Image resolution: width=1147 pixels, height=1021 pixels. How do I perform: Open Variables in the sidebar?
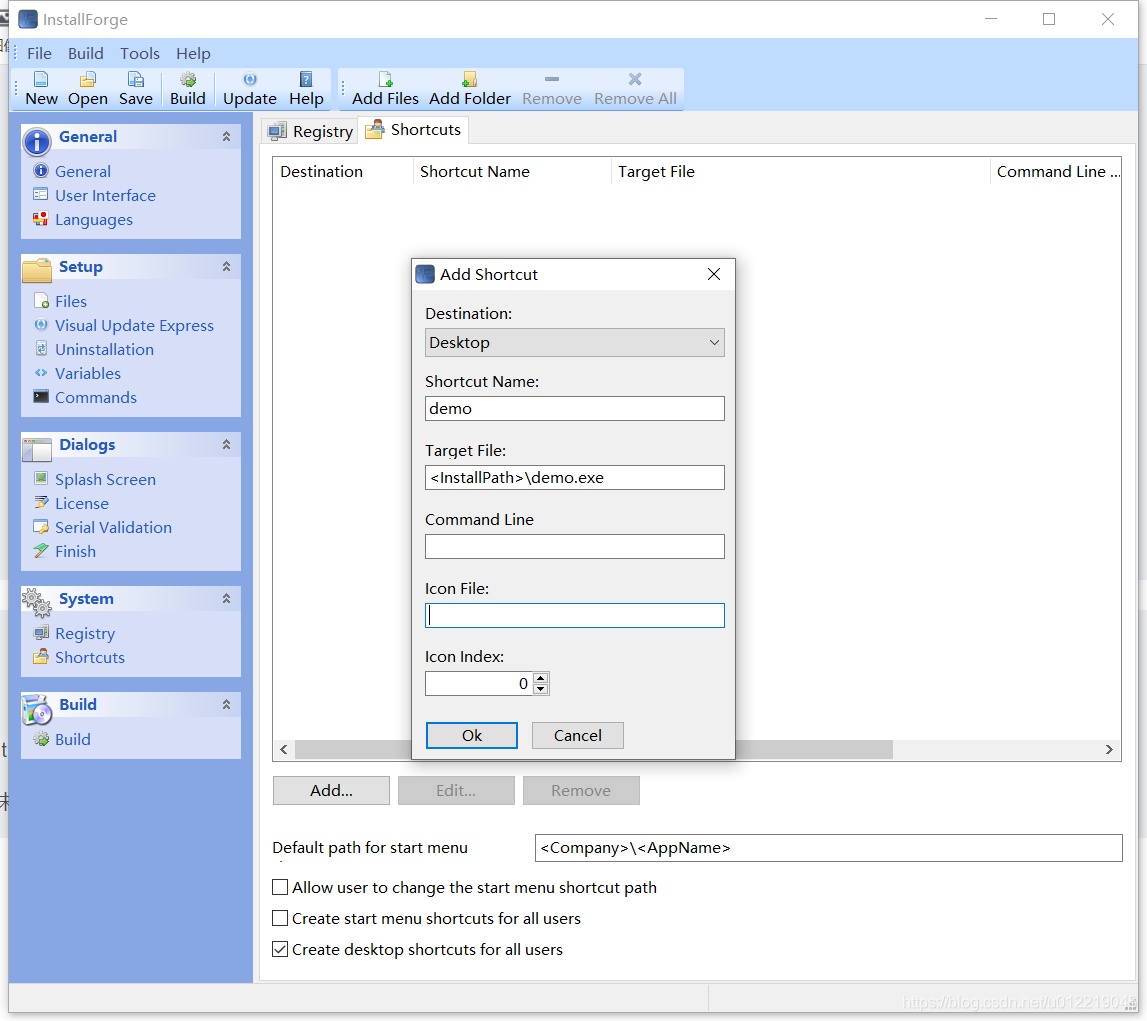point(88,374)
